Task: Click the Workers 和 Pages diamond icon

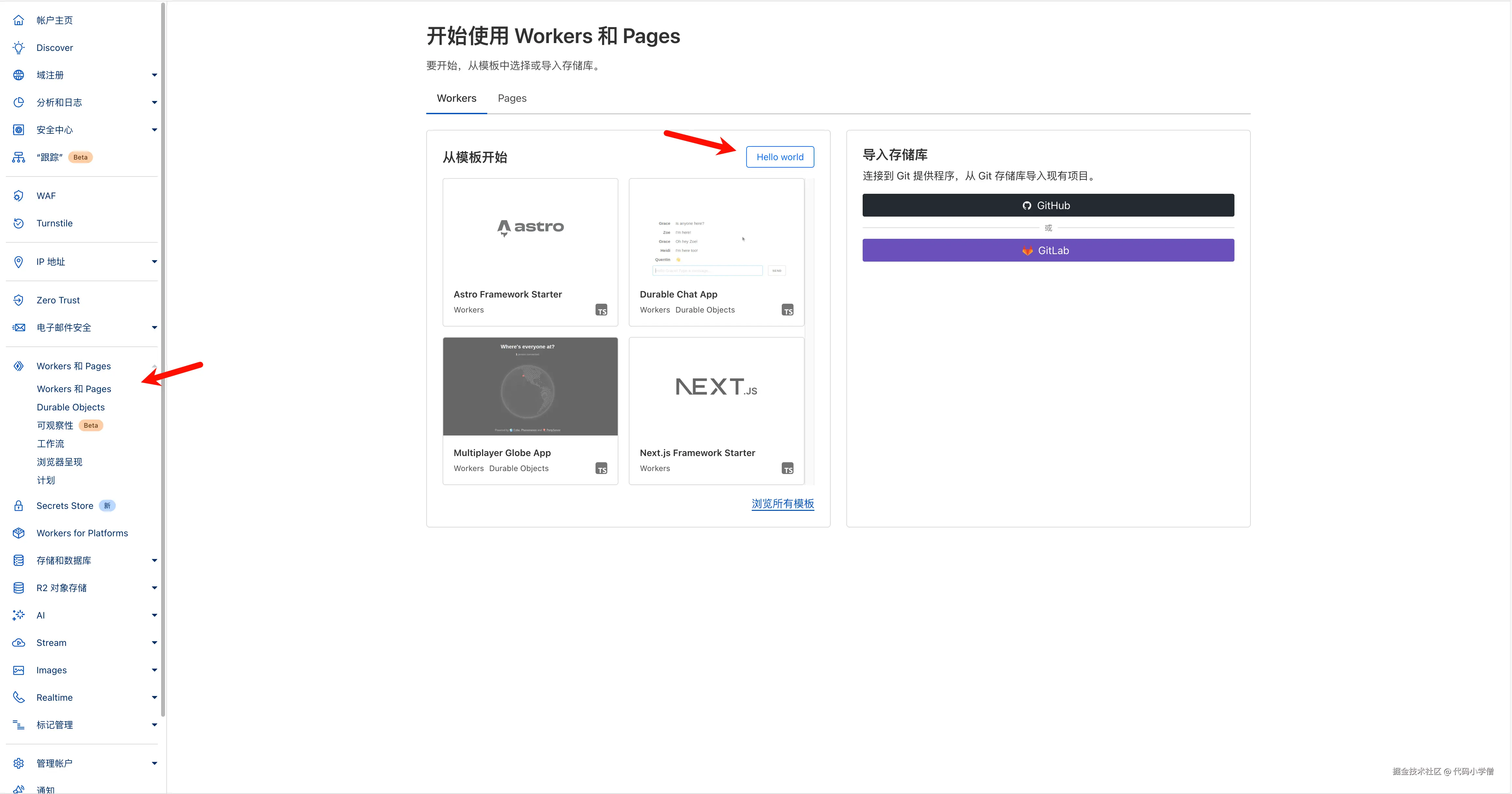Action: 19,366
